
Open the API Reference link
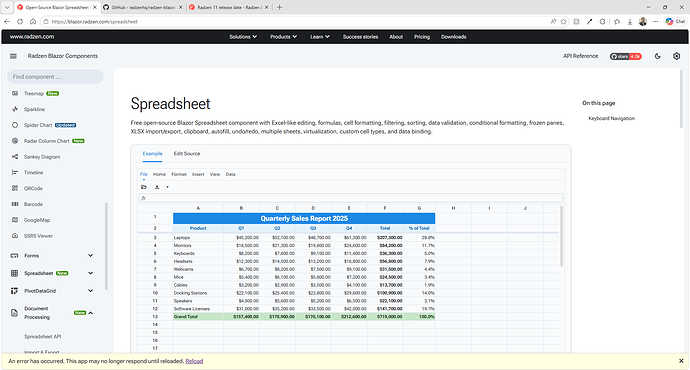coord(580,56)
